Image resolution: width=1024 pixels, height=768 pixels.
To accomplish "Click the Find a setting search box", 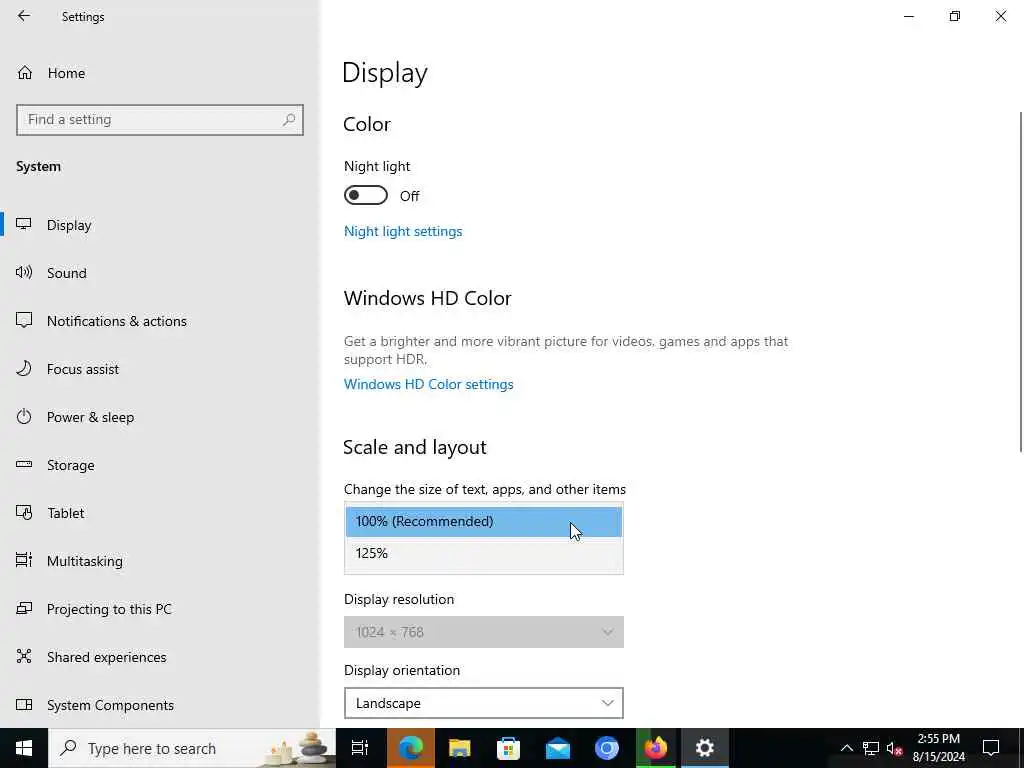I will pos(160,120).
